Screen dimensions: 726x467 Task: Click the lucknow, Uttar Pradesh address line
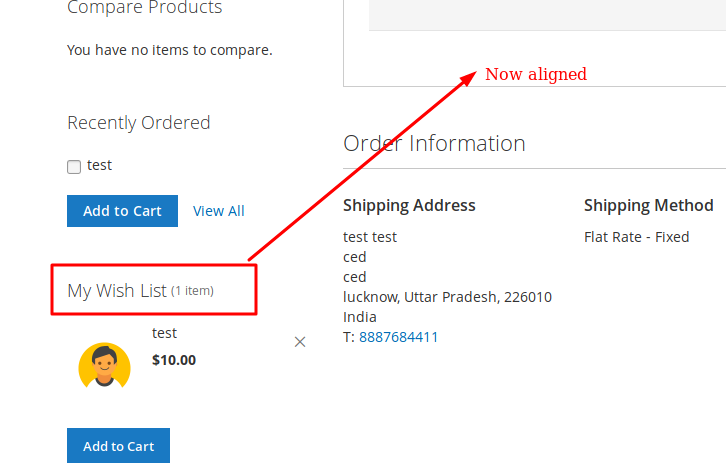tap(447, 297)
